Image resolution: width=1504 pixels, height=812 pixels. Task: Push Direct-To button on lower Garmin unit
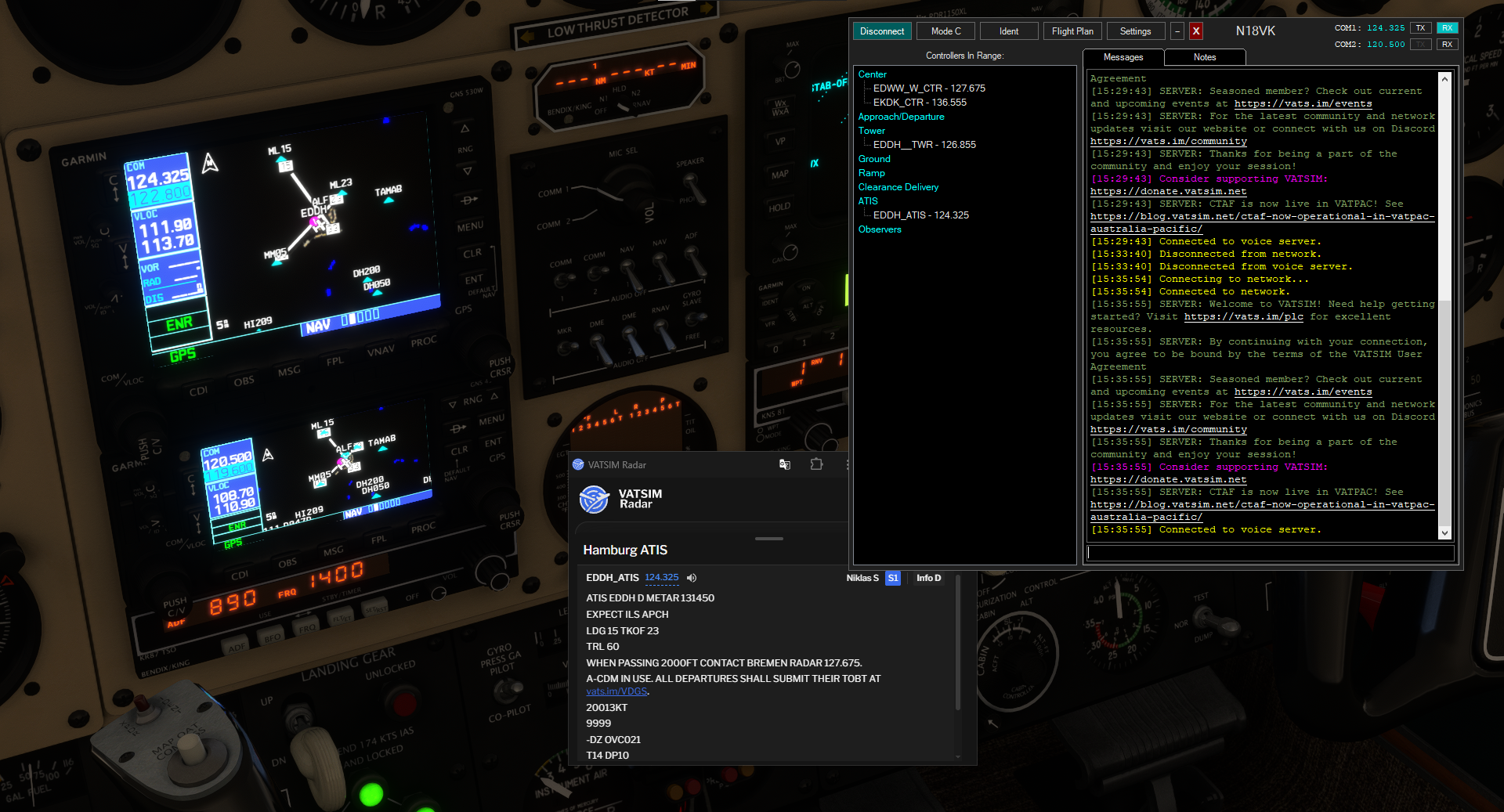458,429
